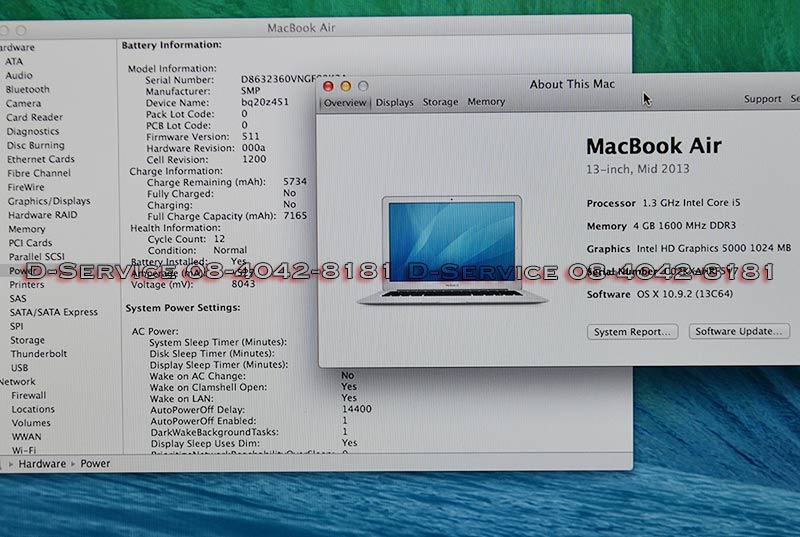Click the Processor 1.3 GHz Intel Core i5 line

pyautogui.click(x=663, y=203)
